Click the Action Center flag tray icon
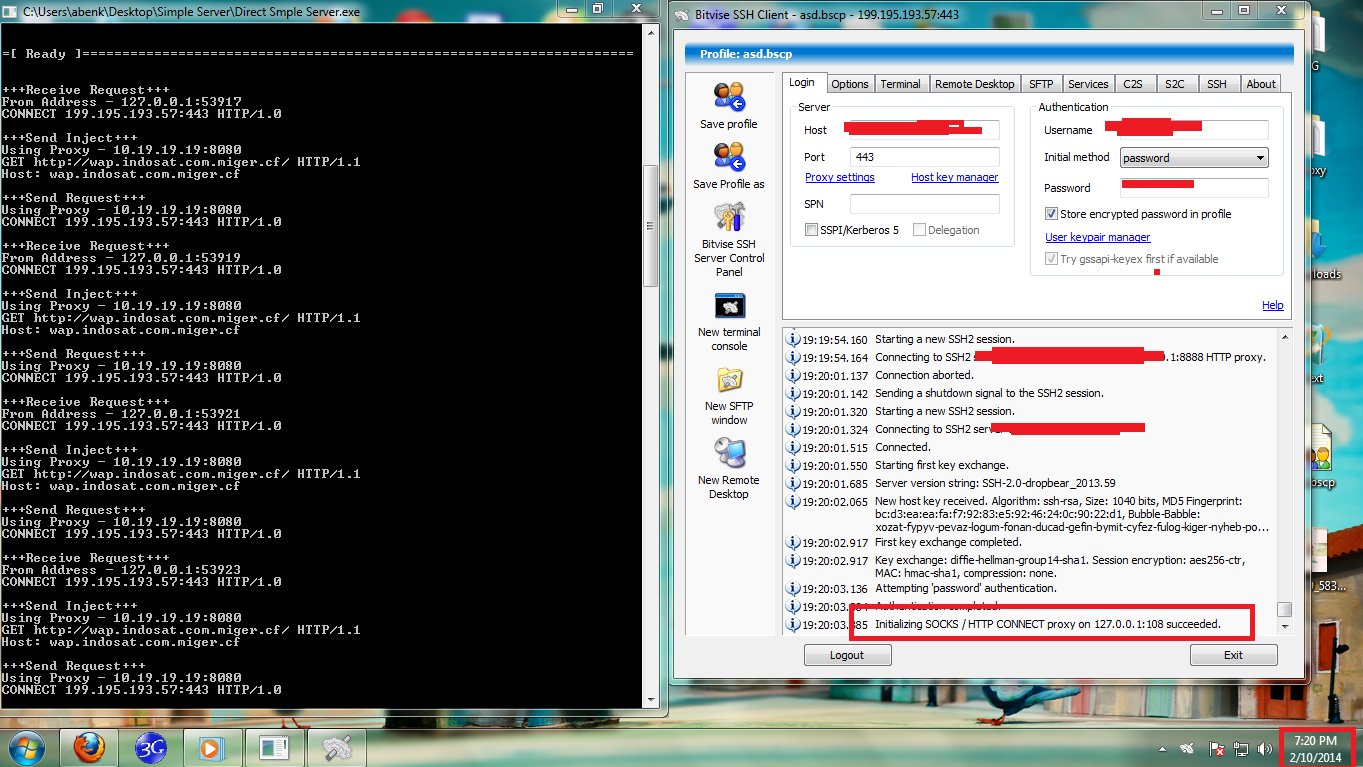Screen dimensions: 1363x767 pyautogui.click(x=1217, y=748)
